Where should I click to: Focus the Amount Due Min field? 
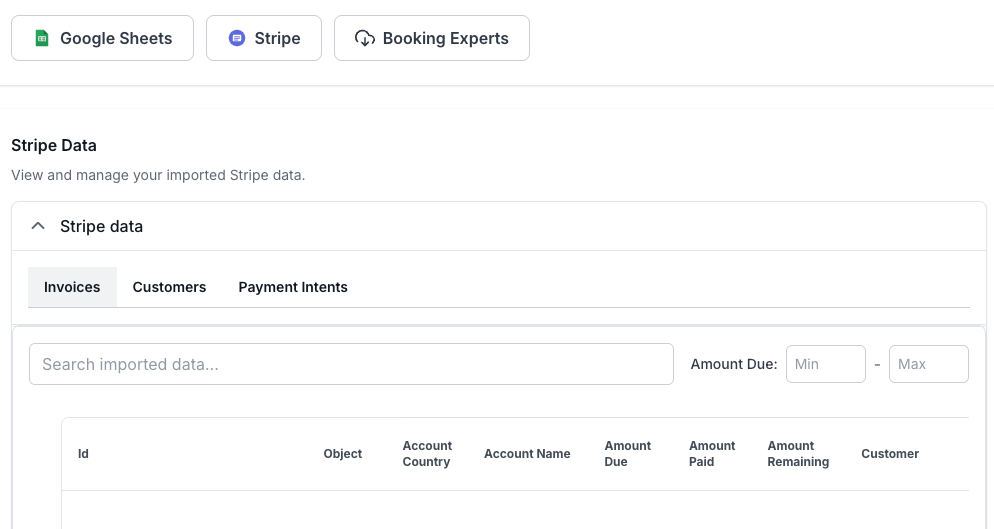825,364
